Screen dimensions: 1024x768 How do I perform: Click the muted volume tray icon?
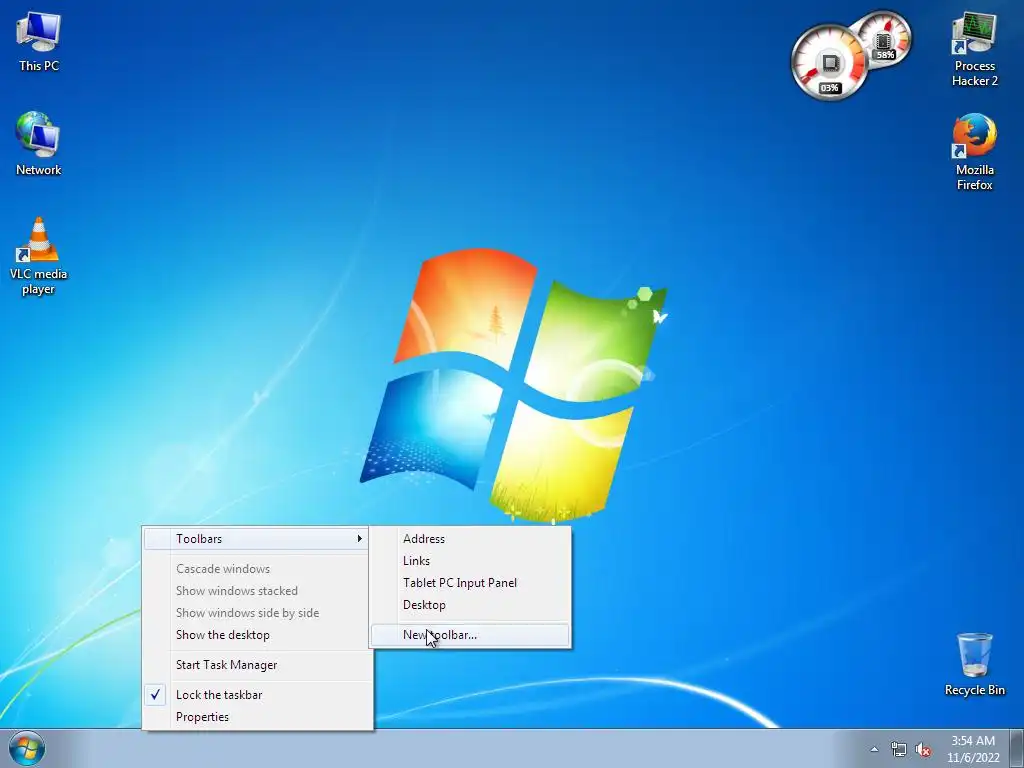tap(923, 750)
